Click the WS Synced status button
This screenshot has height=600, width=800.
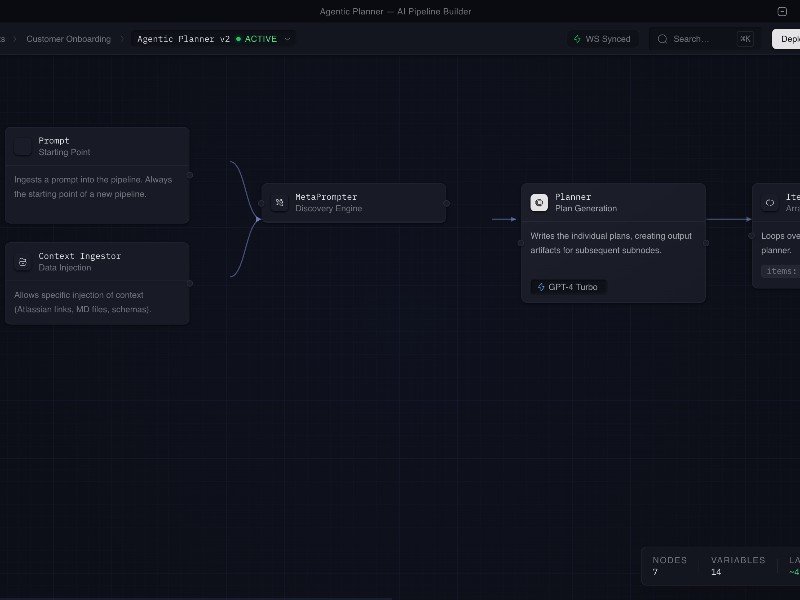(602, 39)
